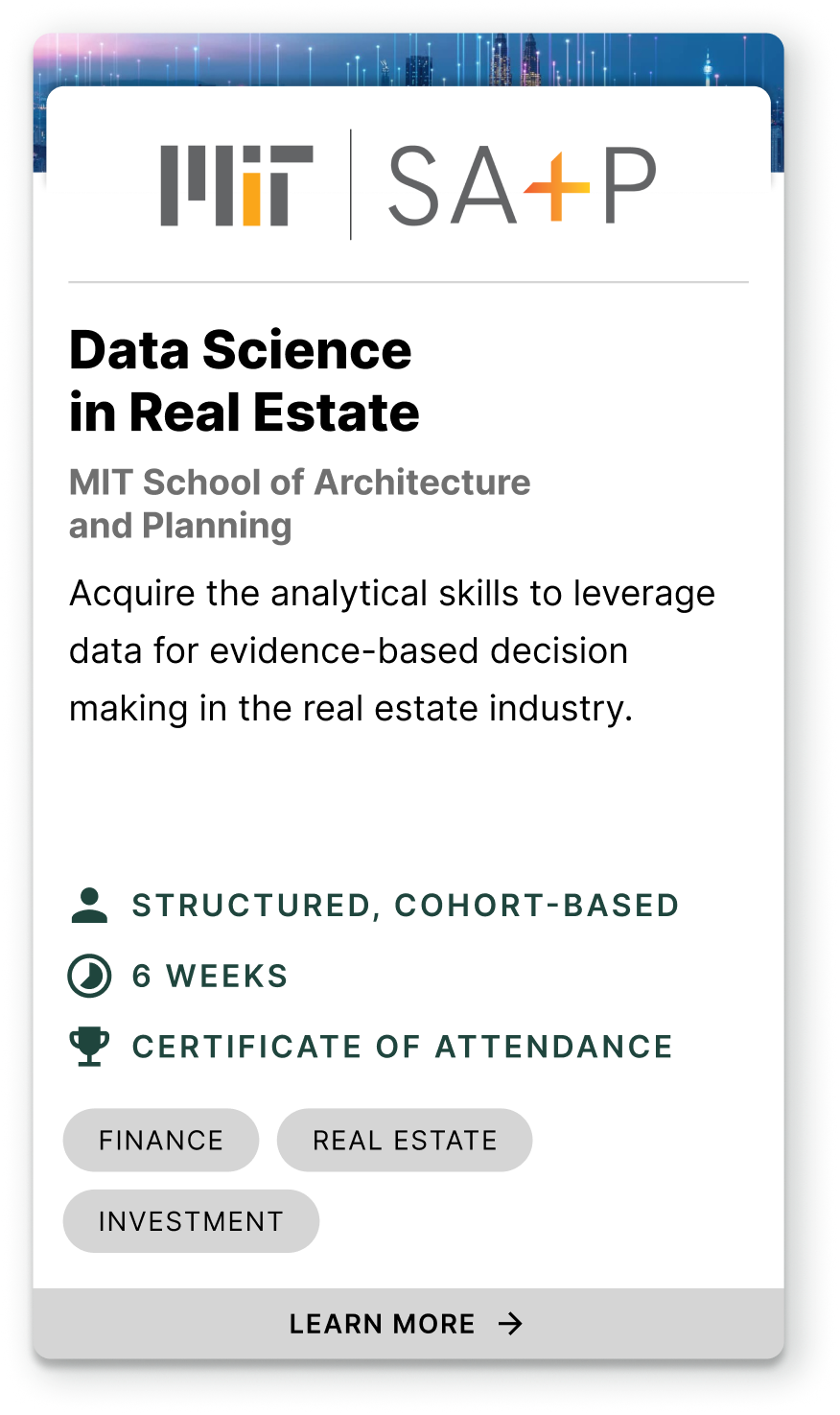Click the Structured, Cohort-Based label

pyautogui.click(x=405, y=906)
